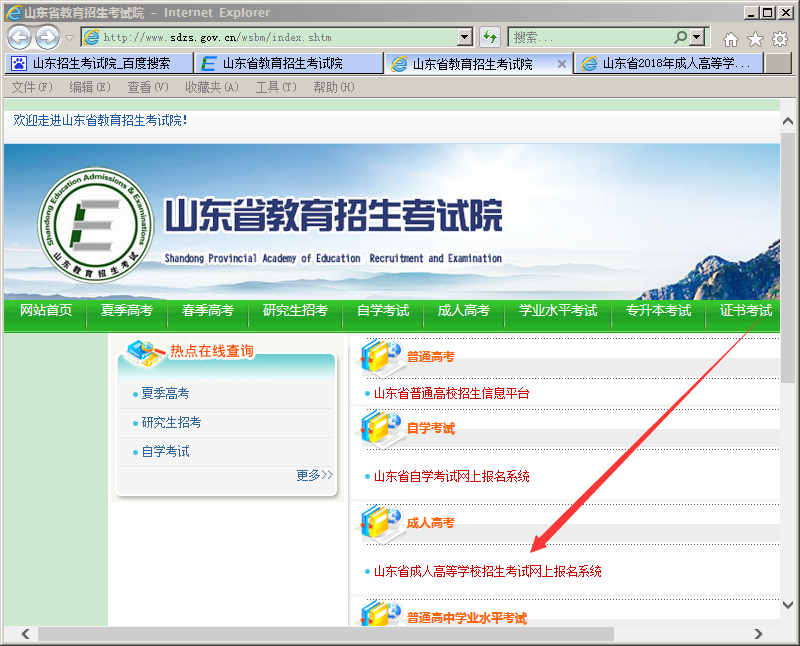Click 研究生招考 in hot query list
Viewport: 800px width, 646px height.
click(171, 423)
